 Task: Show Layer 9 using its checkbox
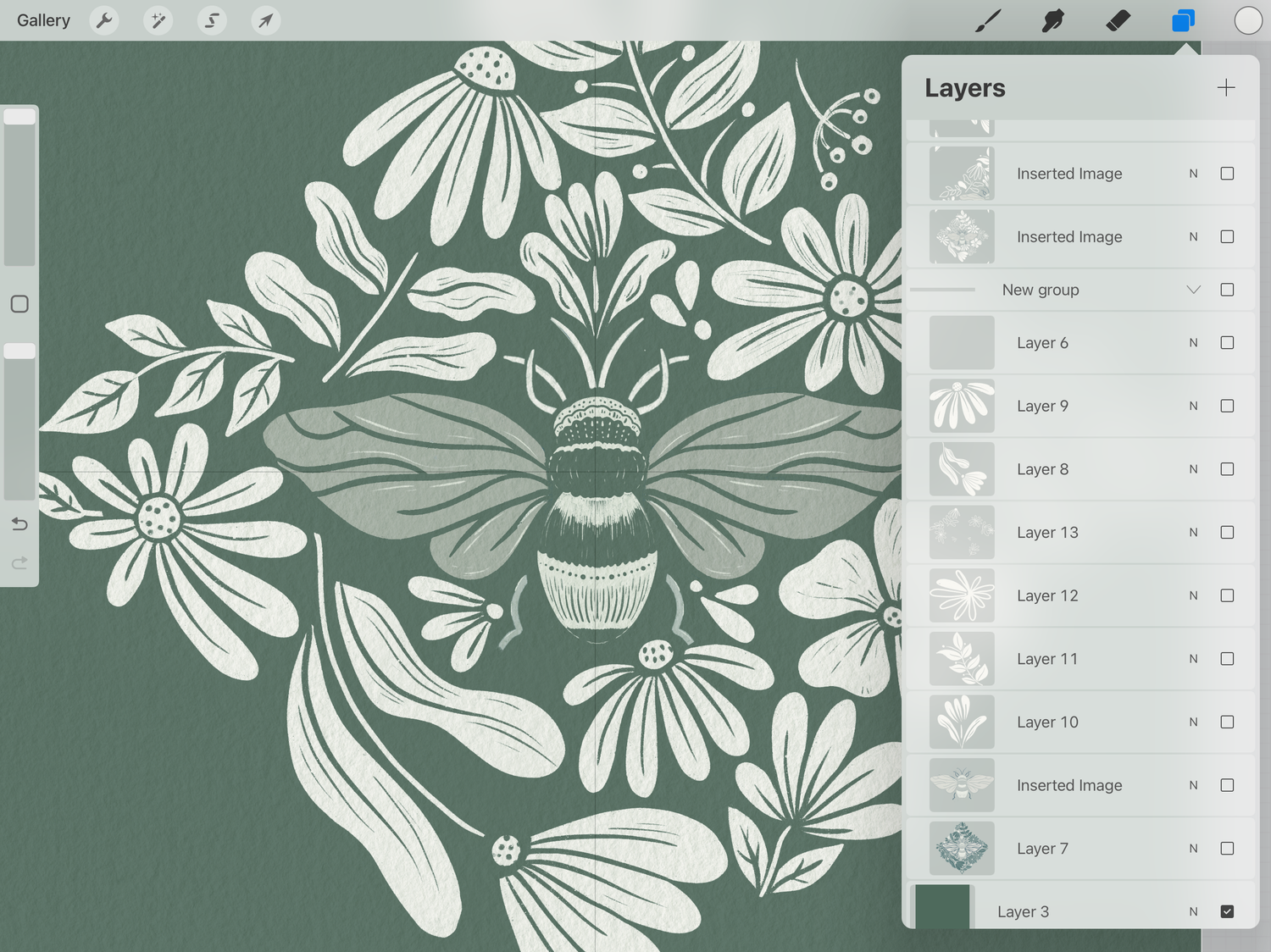coord(1227,406)
